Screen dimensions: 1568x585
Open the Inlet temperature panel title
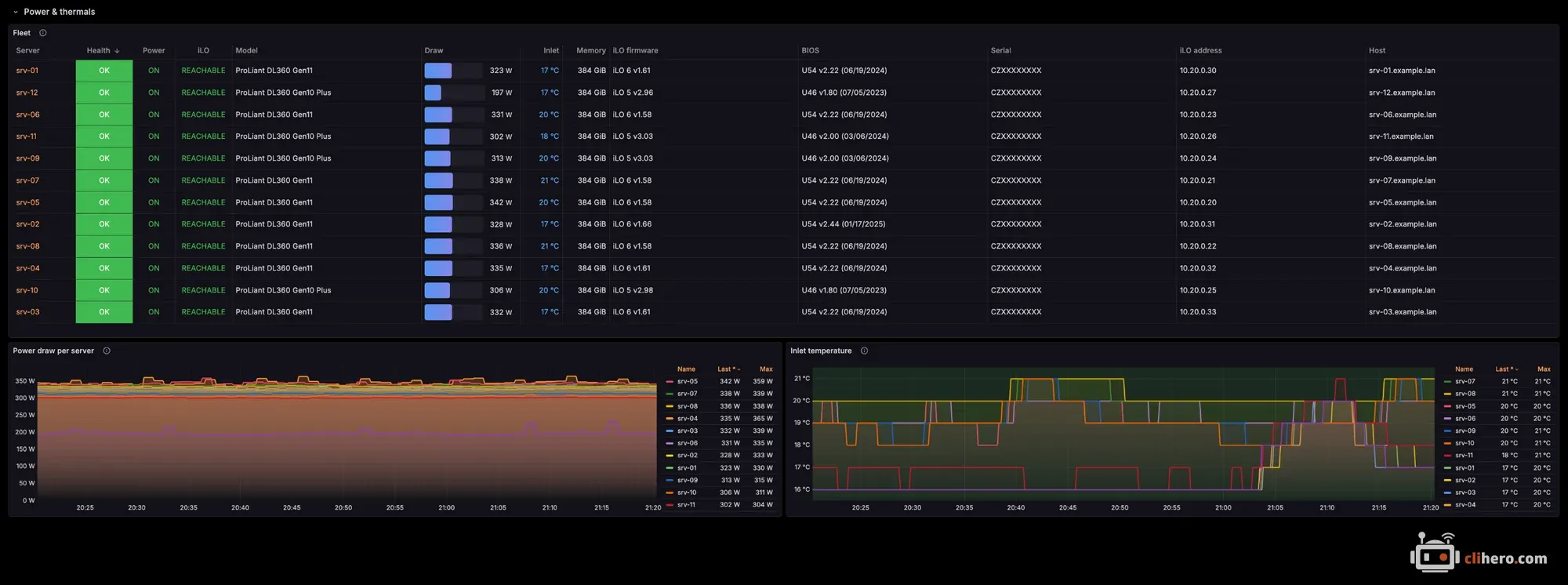point(821,351)
